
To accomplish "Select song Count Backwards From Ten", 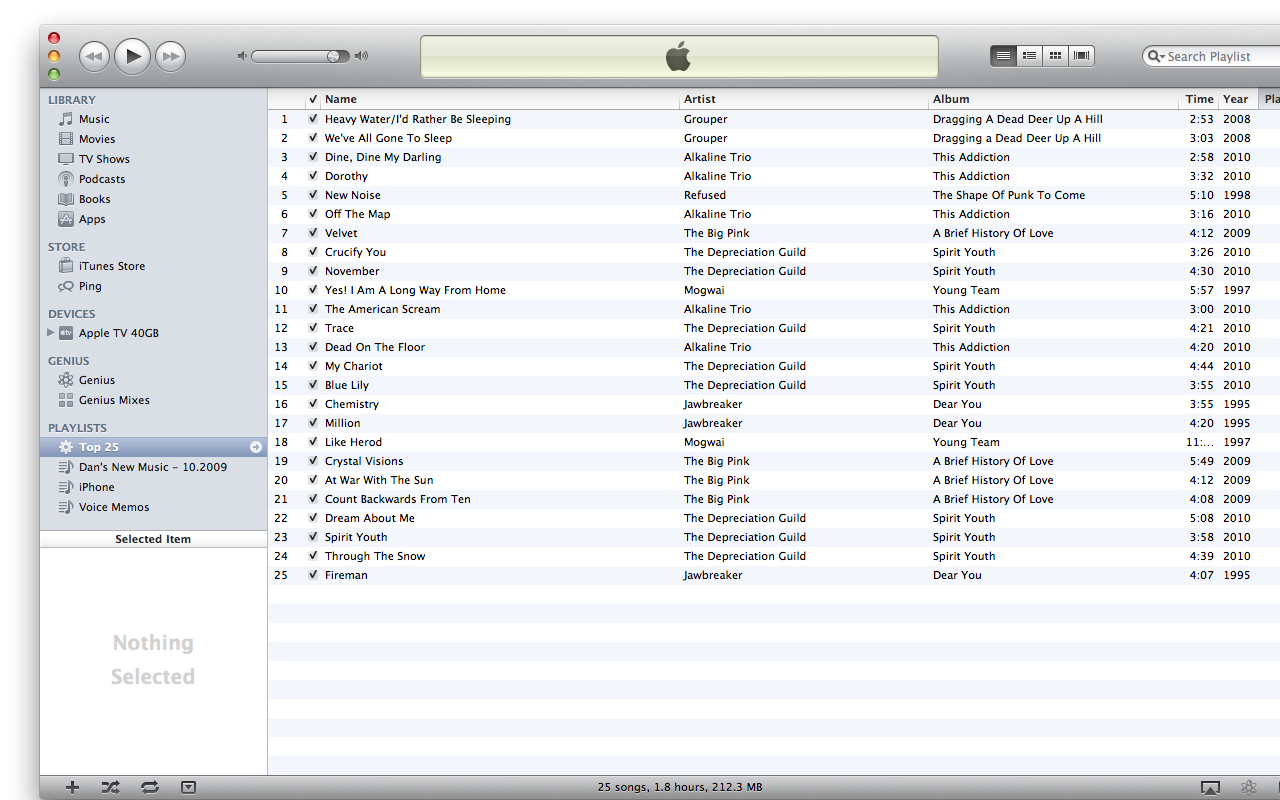I will click(x=397, y=499).
